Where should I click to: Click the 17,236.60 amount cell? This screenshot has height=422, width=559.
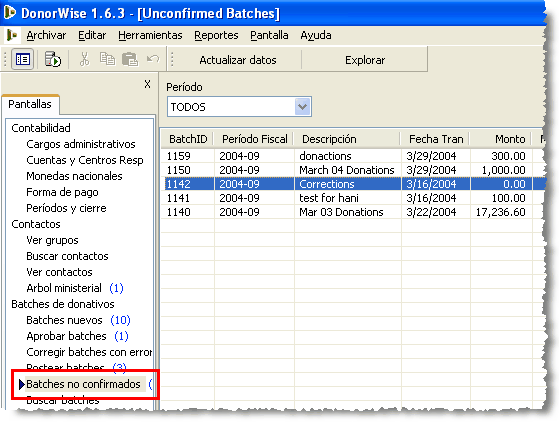coord(501,212)
